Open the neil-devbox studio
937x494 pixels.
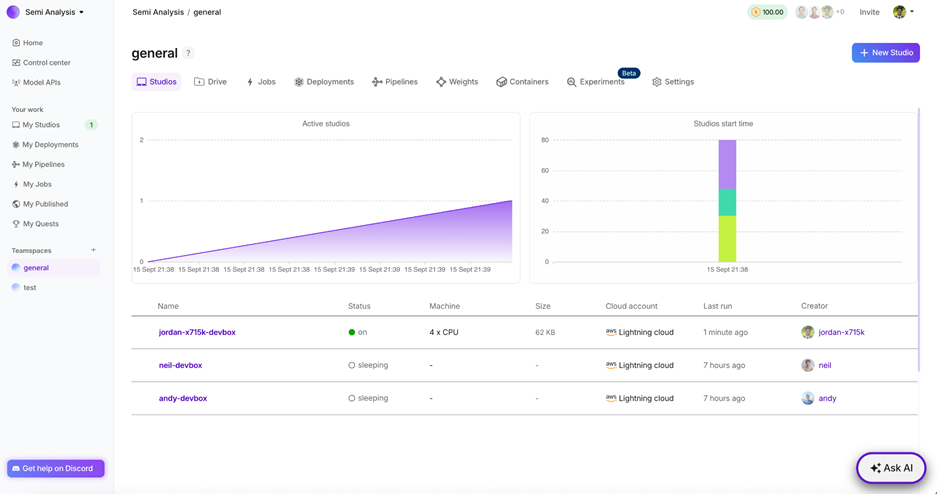coord(180,365)
